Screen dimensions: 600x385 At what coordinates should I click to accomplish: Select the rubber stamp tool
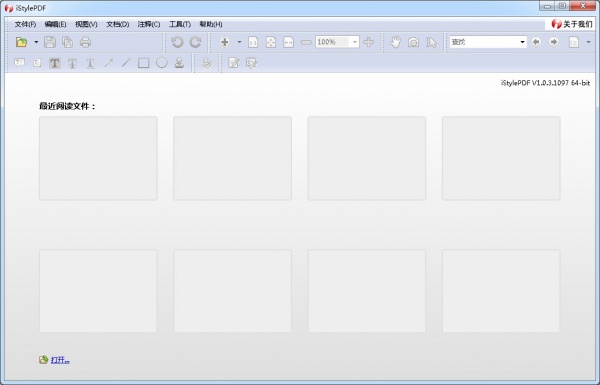coord(179,63)
